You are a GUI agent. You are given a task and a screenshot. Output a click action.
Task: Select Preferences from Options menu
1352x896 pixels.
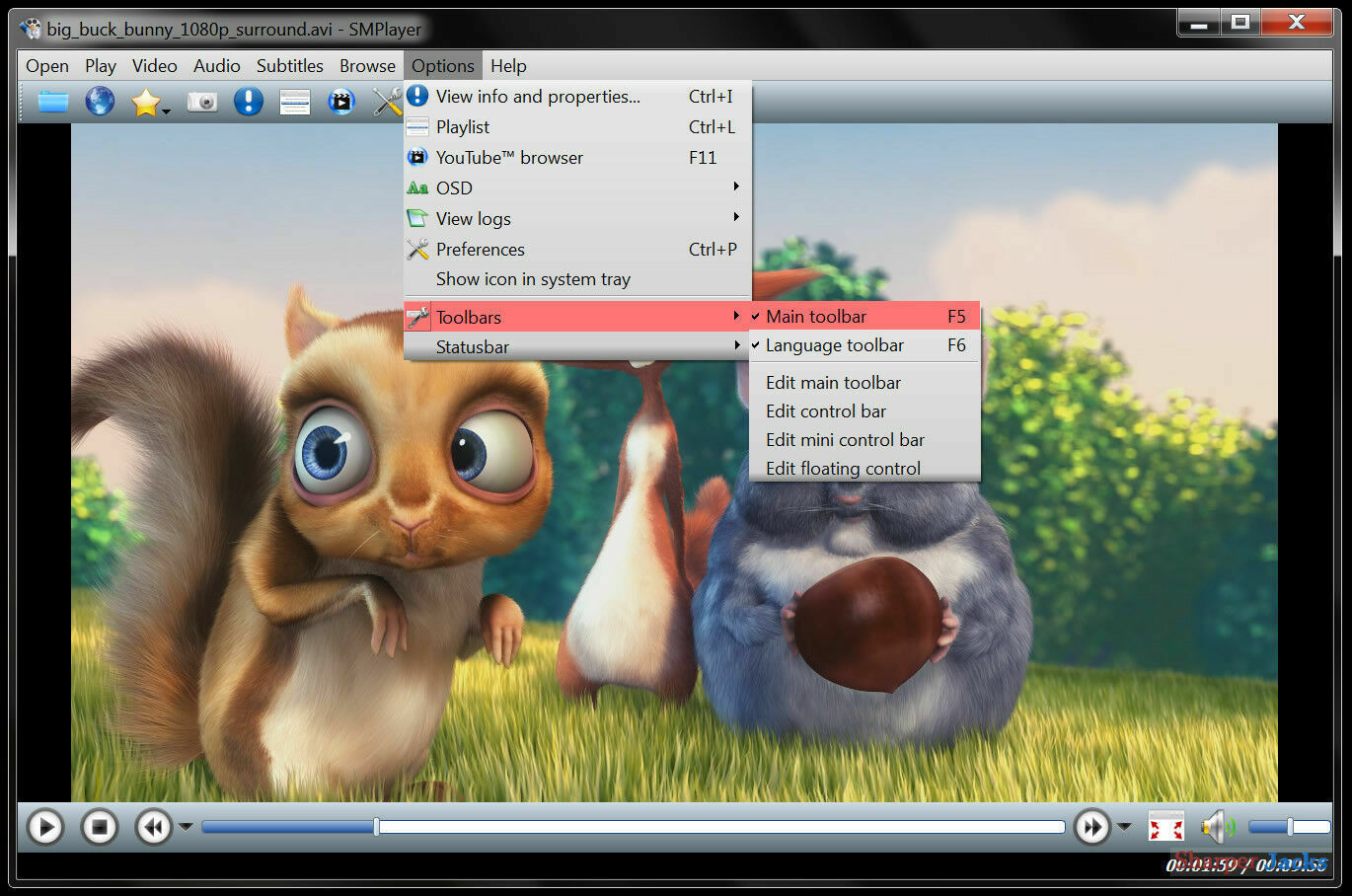tap(577, 249)
